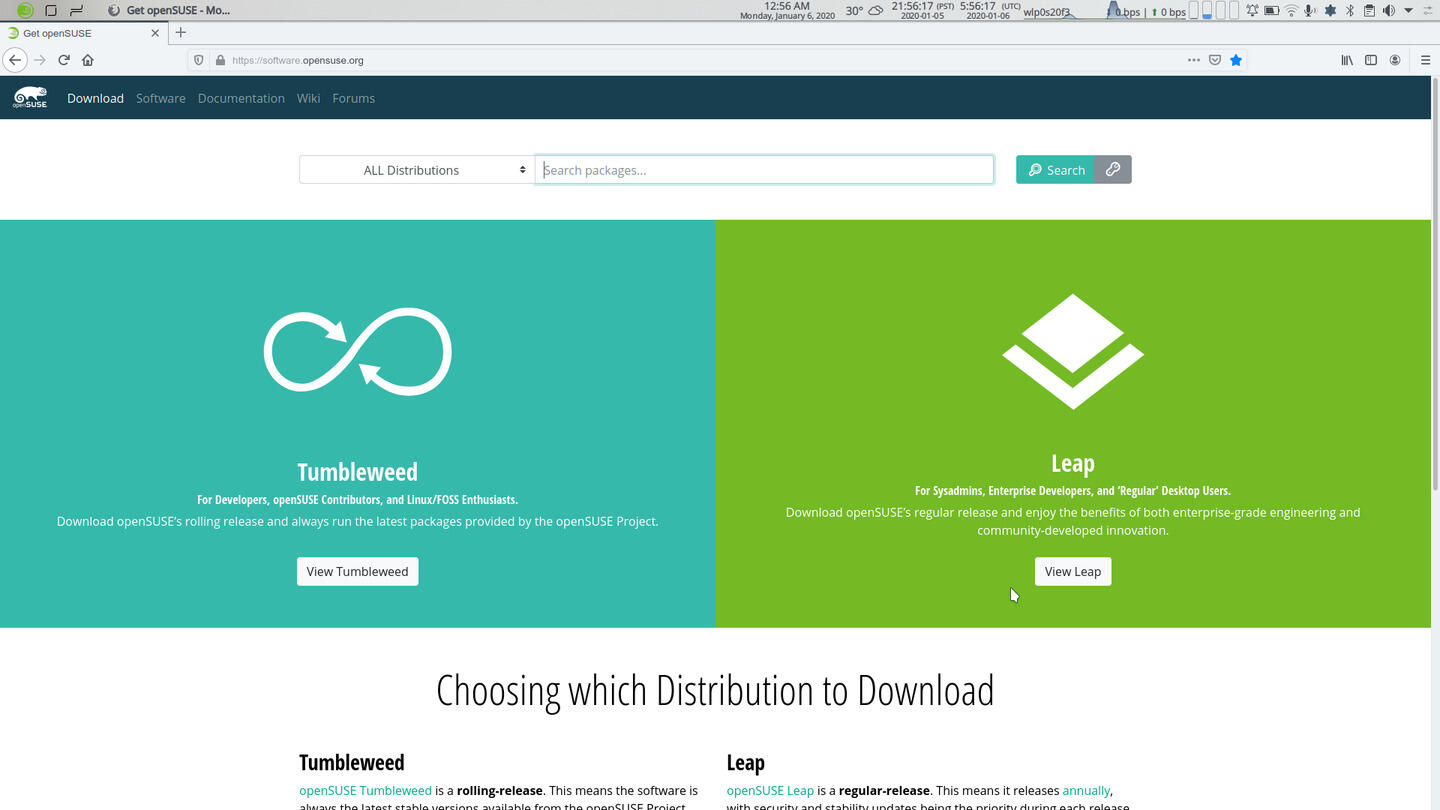Screen dimensions: 1440x810
Task: Open page actions three-dot menu
Action: click(x=1193, y=60)
